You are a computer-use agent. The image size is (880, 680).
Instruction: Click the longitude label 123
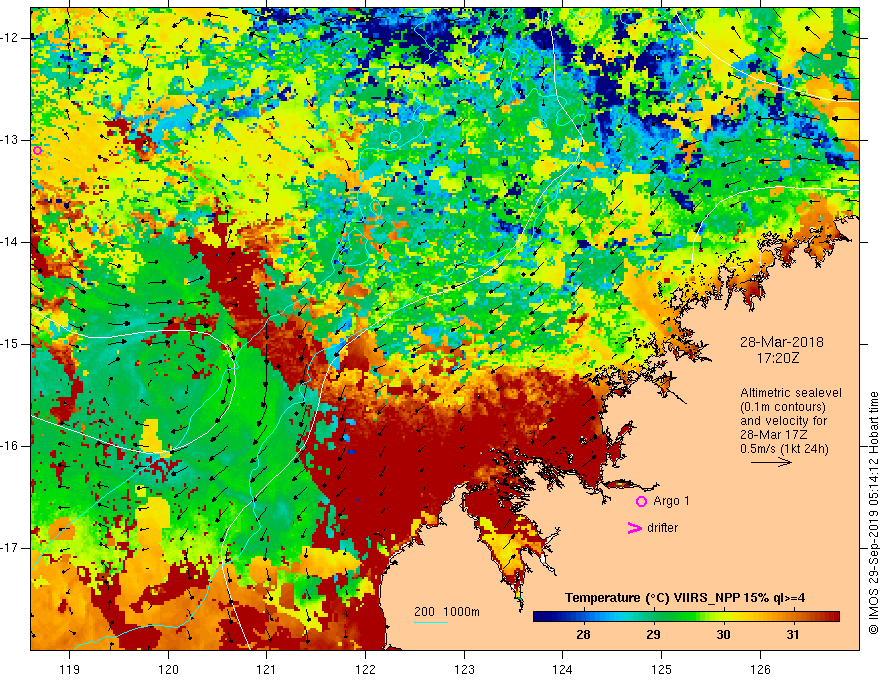pos(464,669)
